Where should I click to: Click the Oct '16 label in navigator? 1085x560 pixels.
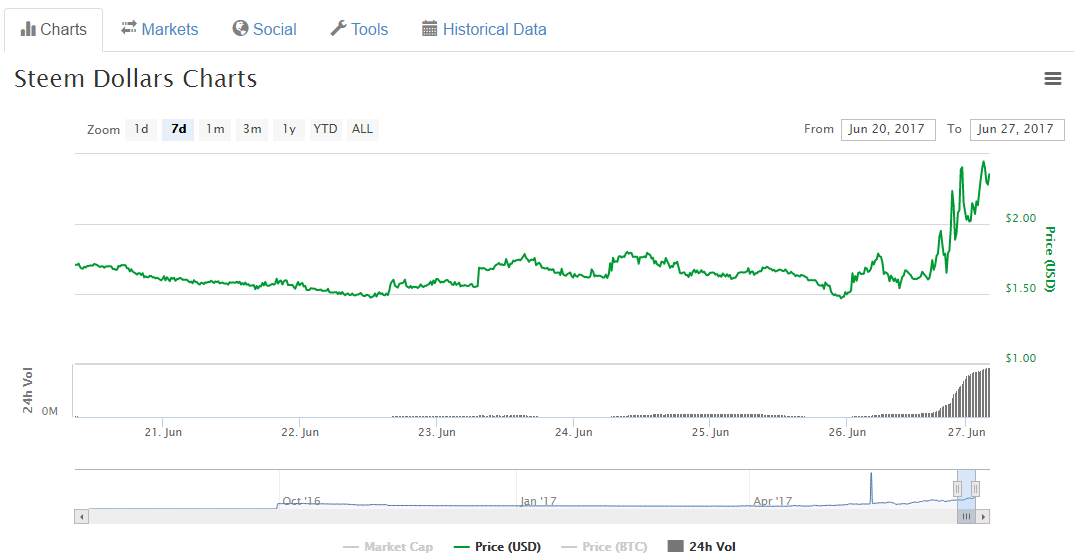coord(302,501)
